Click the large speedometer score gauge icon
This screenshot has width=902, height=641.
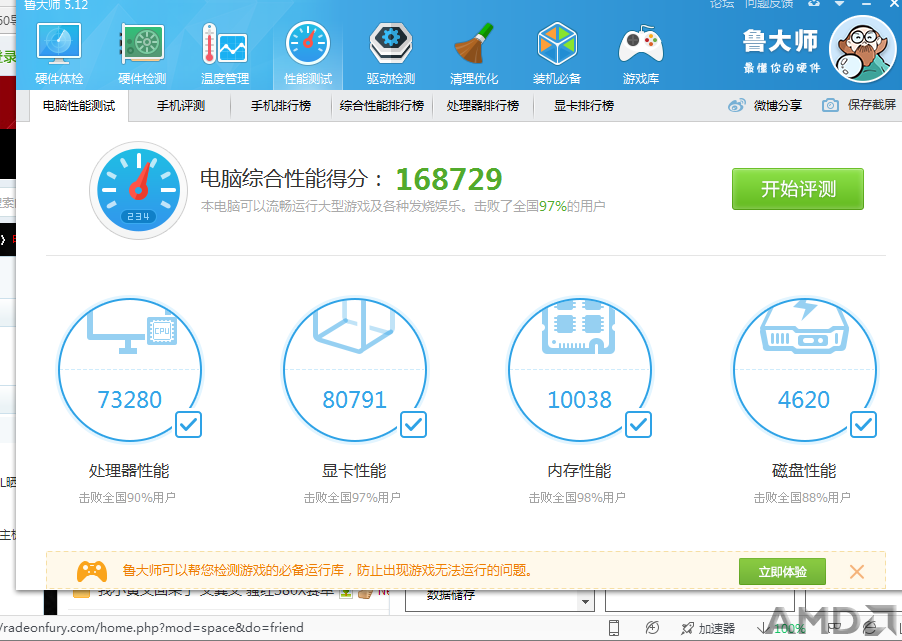click(x=139, y=190)
